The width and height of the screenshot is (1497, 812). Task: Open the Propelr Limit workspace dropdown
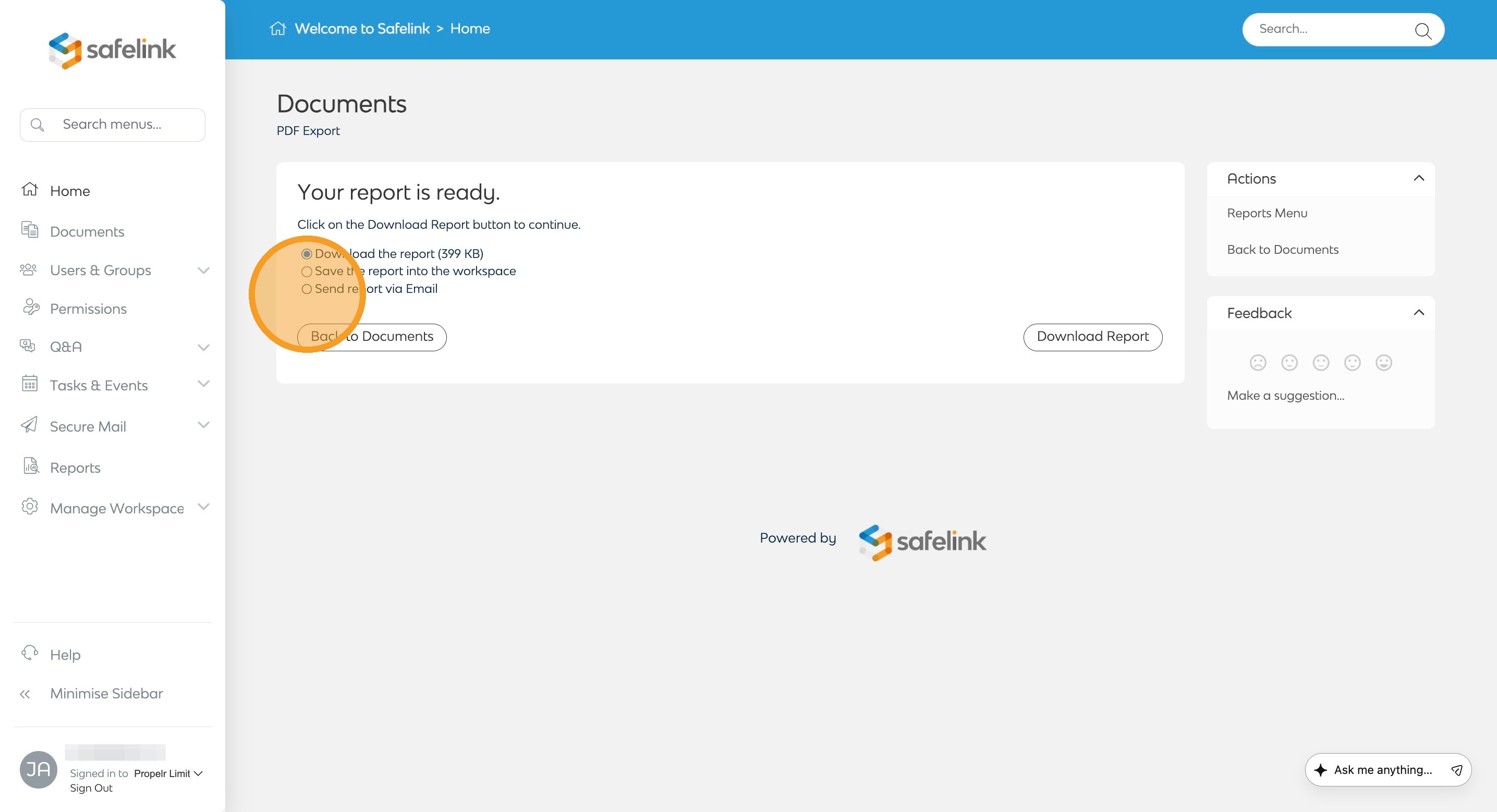click(167, 773)
